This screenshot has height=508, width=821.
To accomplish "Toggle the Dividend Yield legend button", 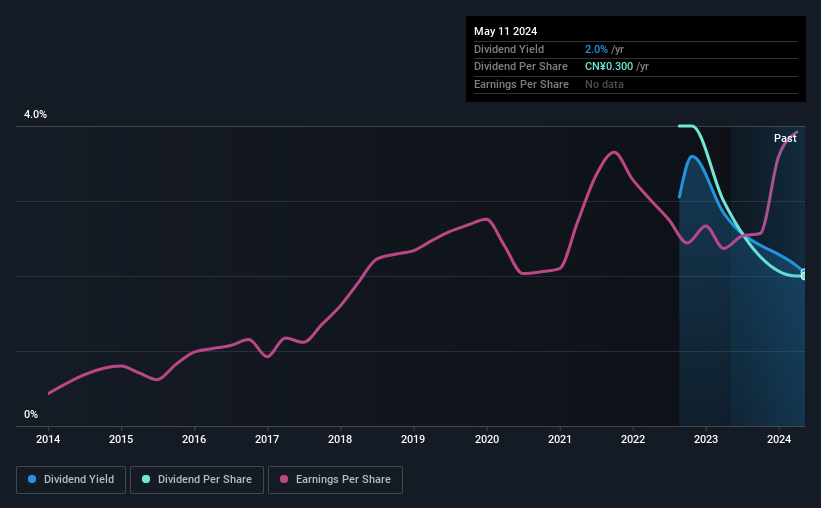I will (x=70, y=480).
